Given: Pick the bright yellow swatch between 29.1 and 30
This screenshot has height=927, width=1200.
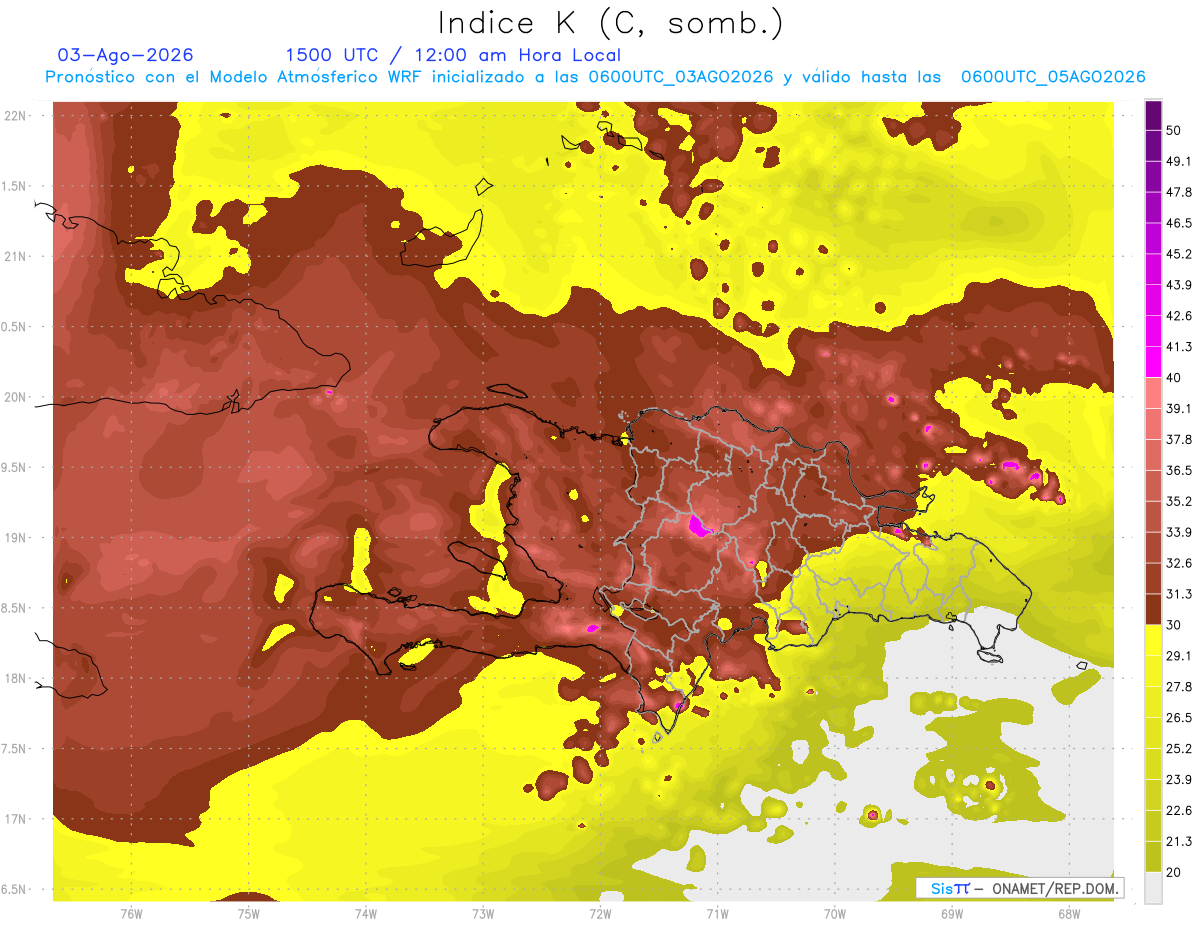Looking at the screenshot, I should (x=1153, y=641).
